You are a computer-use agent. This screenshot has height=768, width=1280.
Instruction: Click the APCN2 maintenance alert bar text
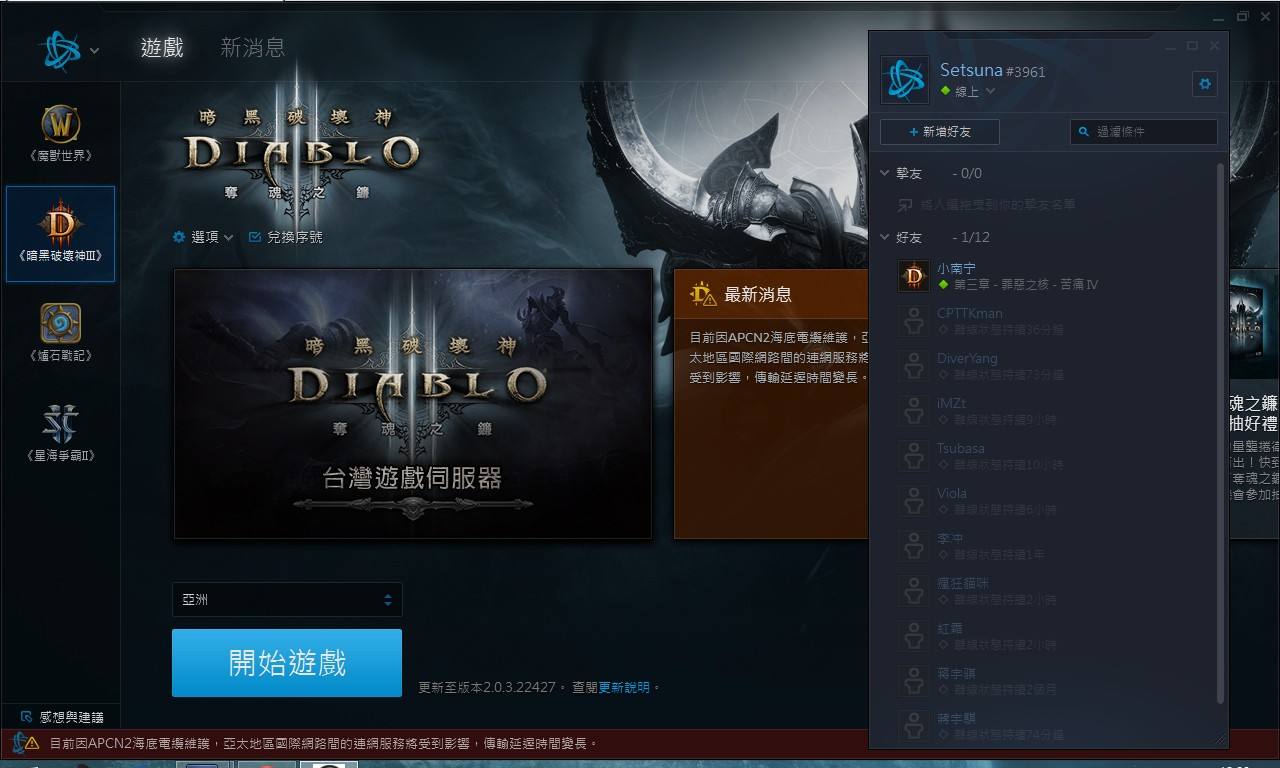pos(324,743)
